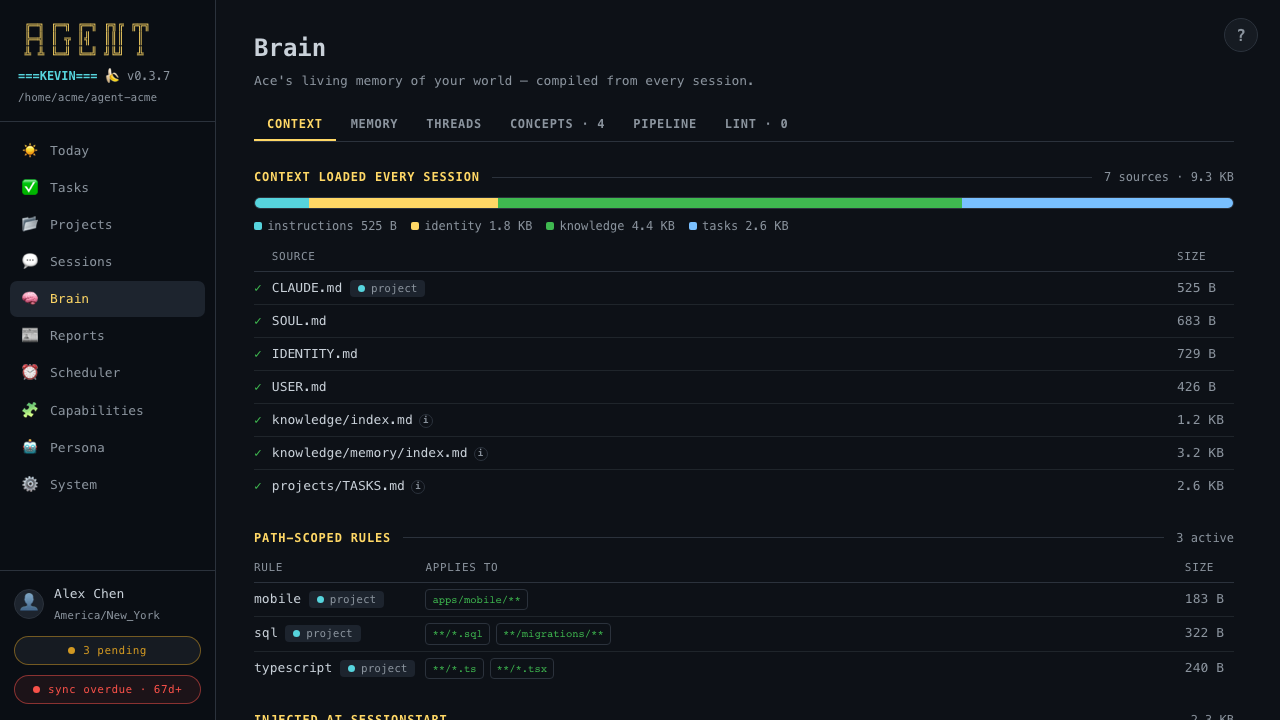The width and height of the screenshot is (1280, 720).
Task: Click the sync overdue · 67d+ button
Action: click(107, 689)
